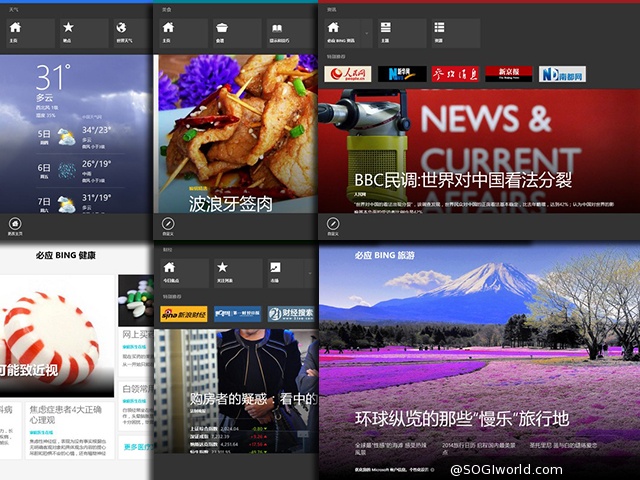640x480 pixels.
Task: Open the 可能致近视 health headline
Action: (x=29, y=370)
